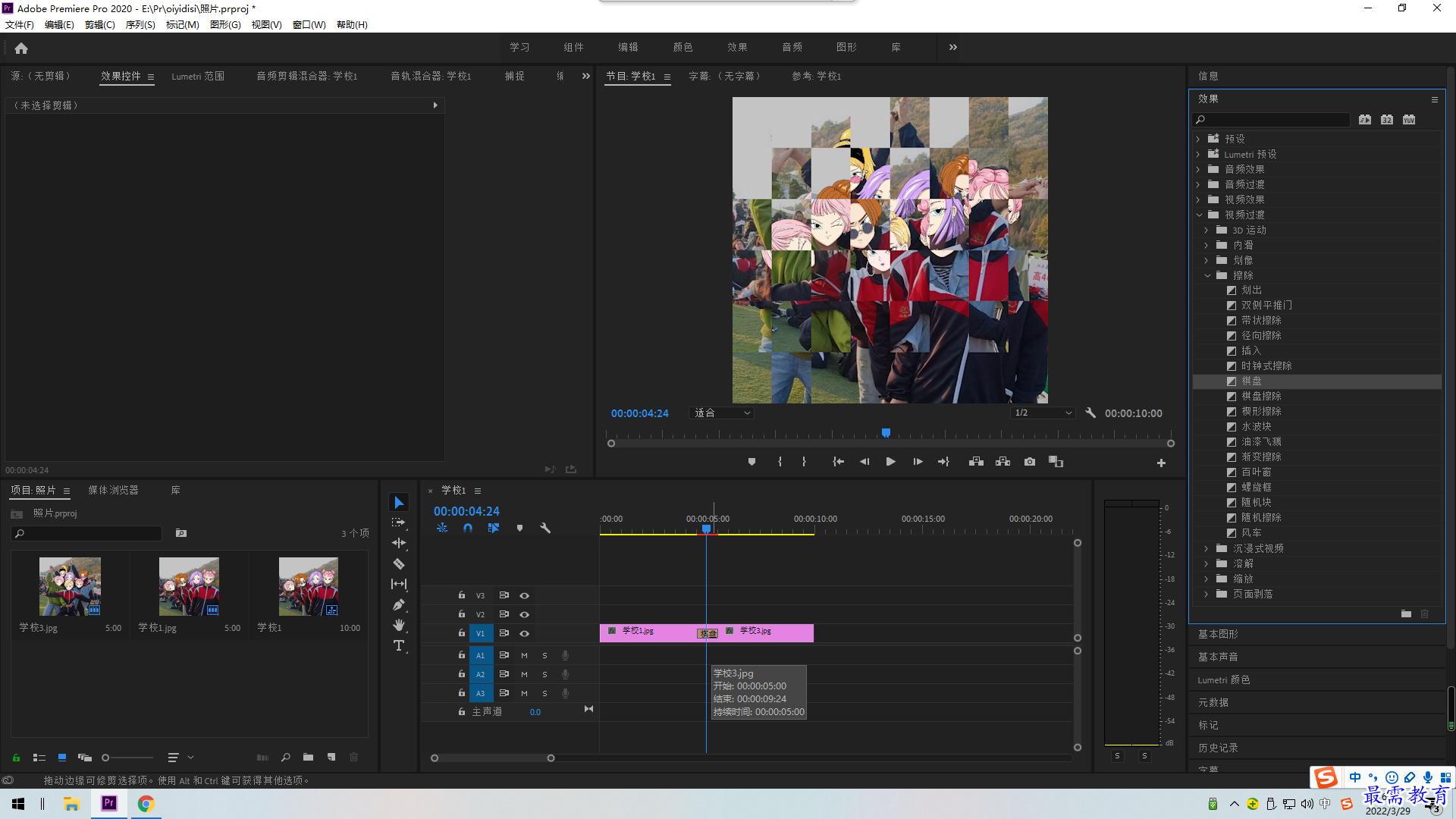Click the Extract button
Screen dimensions: 1456x819
[1003, 462]
